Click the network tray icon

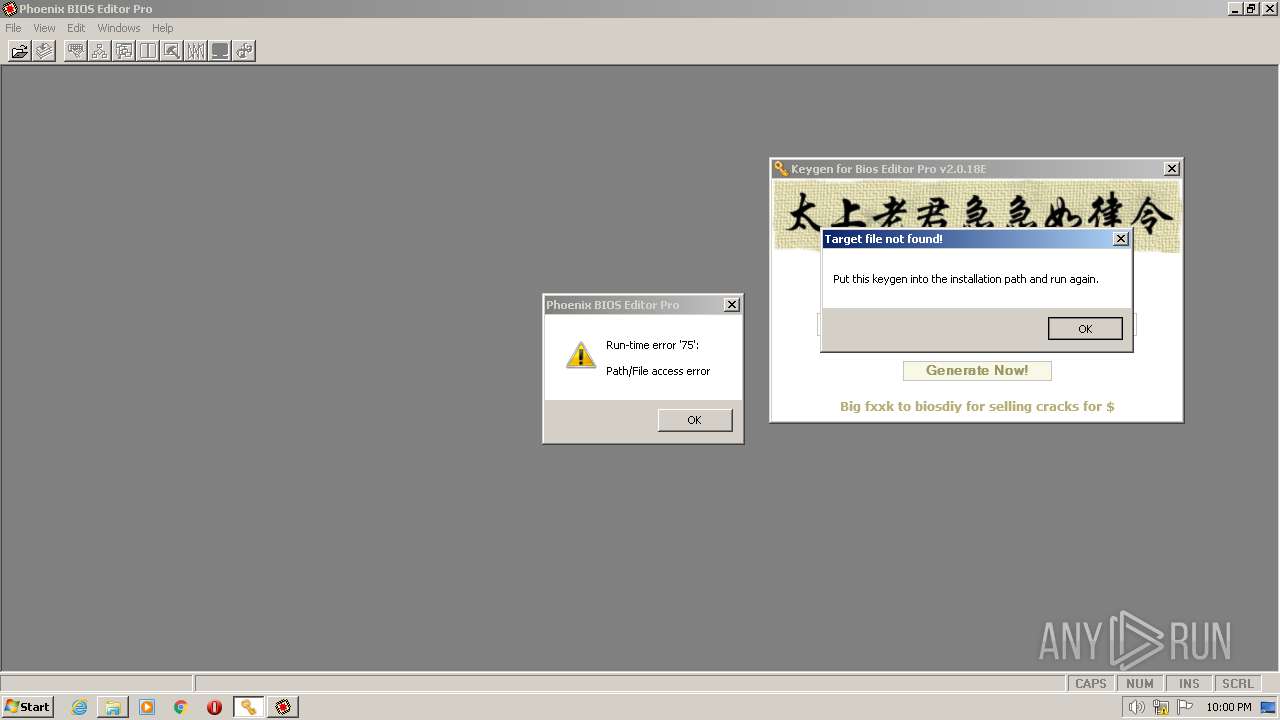pyautogui.click(x=1161, y=707)
